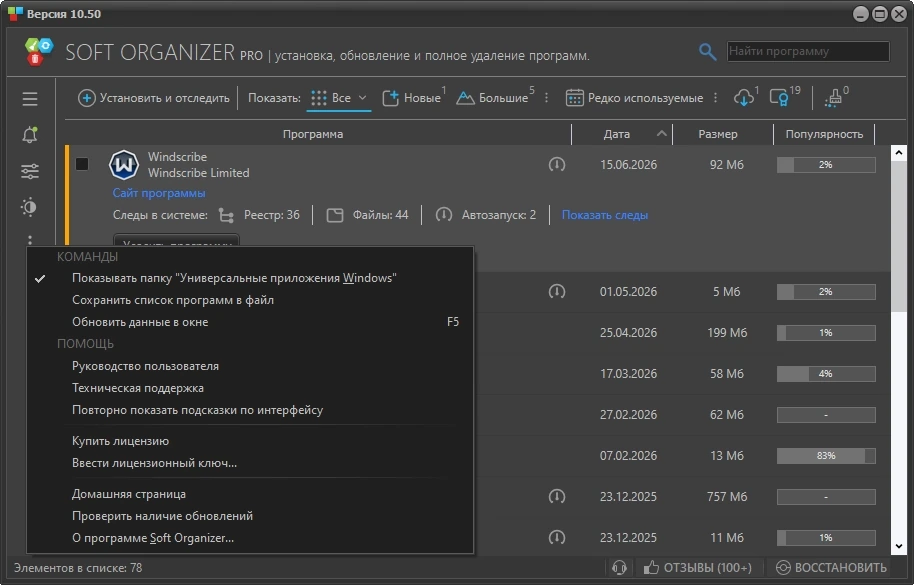Show Большие programs filter
Viewport: 914px width, 585px height.
click(x=493, y=98)
